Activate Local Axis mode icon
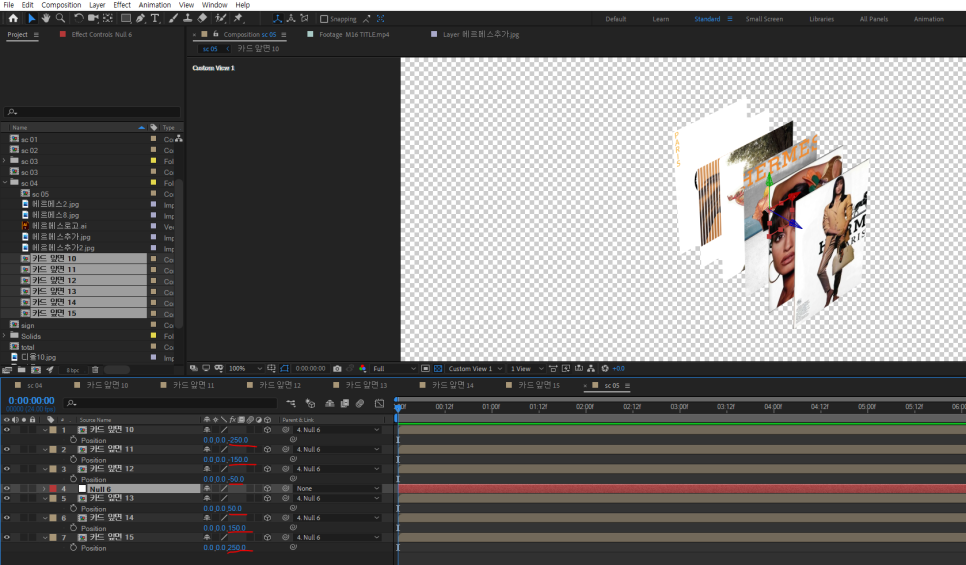Image resolution: width=966 pixels, height=565 pixels. pyautogui.click(x=277, y=18)
